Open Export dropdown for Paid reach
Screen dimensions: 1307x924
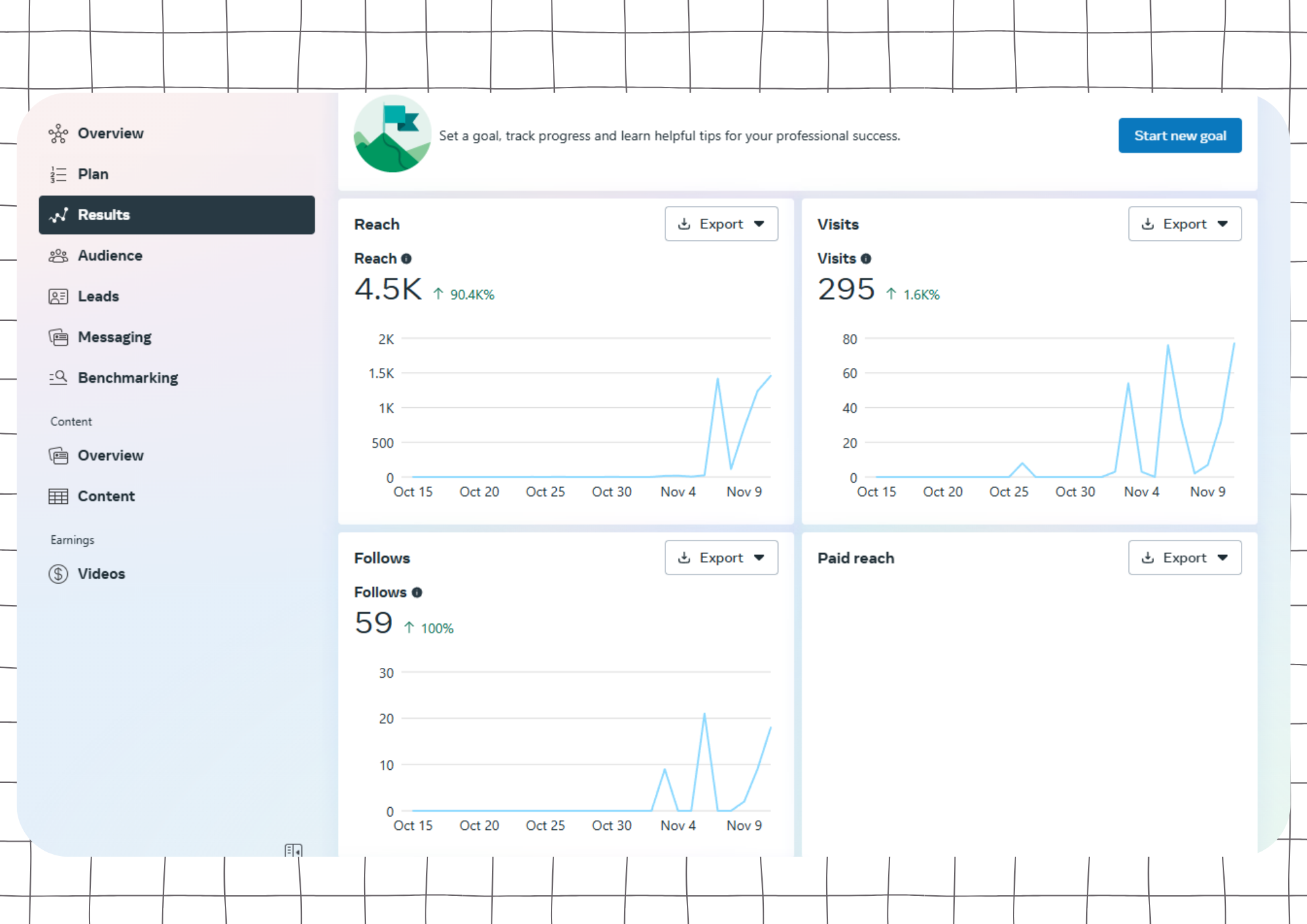[1184, 558]
